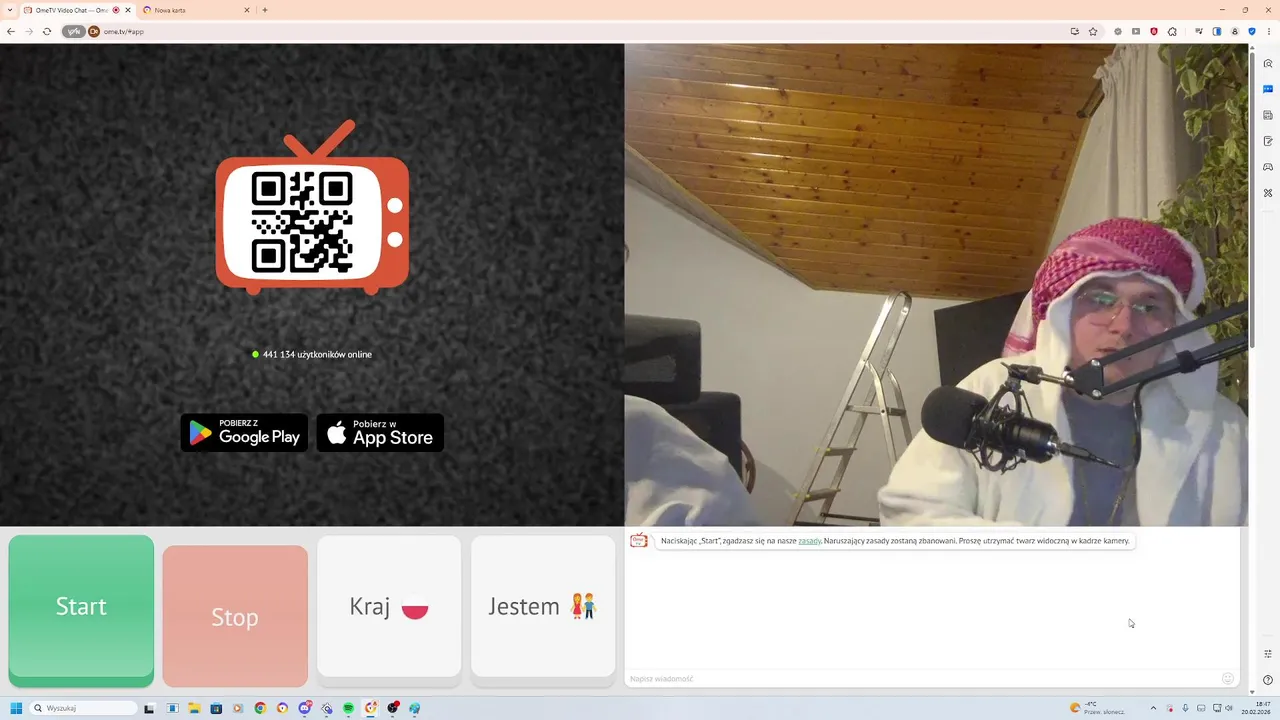The height and width of the screenshot is (720, 1280).
Task: Open the taskbar clock showing 18:47
Action: 1256,708
